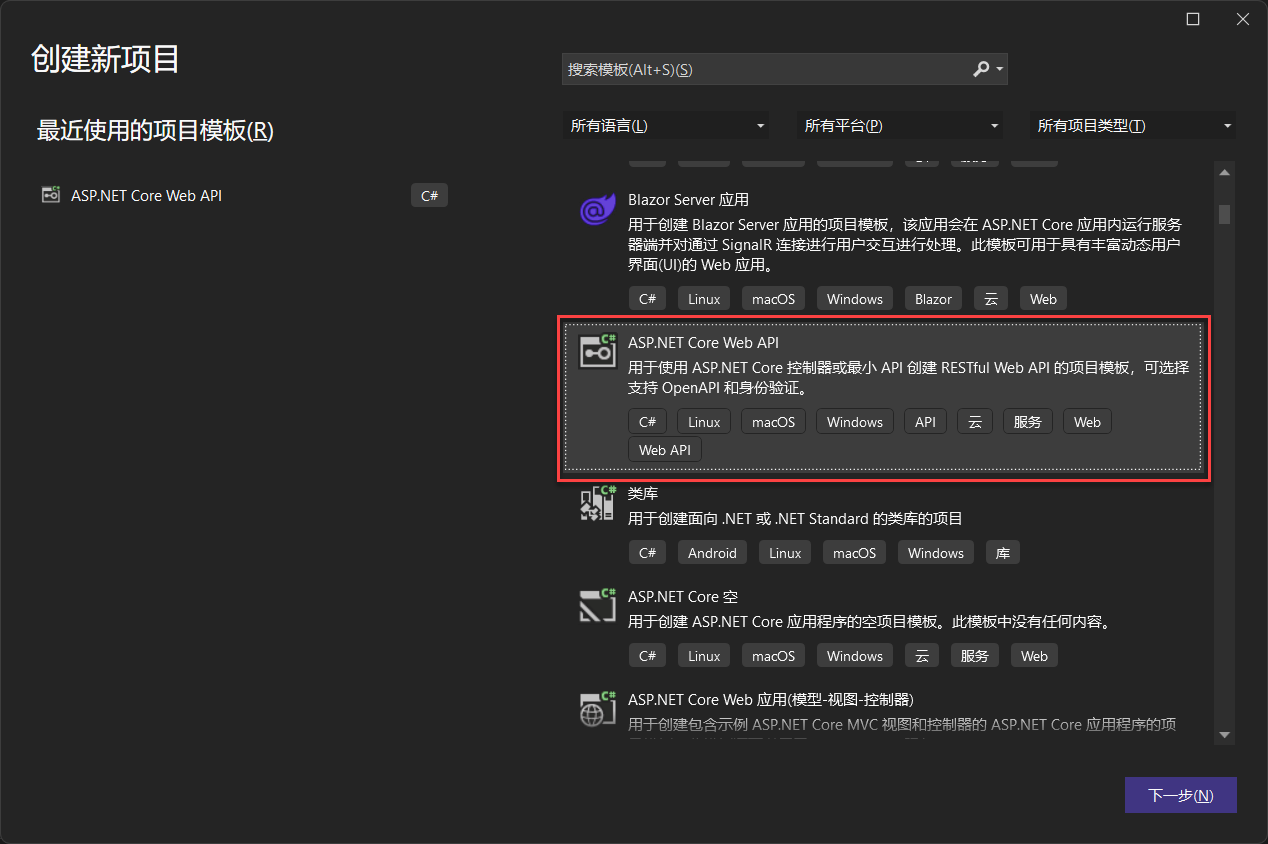Click the C# tag beside the recent template
The image size is (1268, 844).
click(x=429, y=195)
